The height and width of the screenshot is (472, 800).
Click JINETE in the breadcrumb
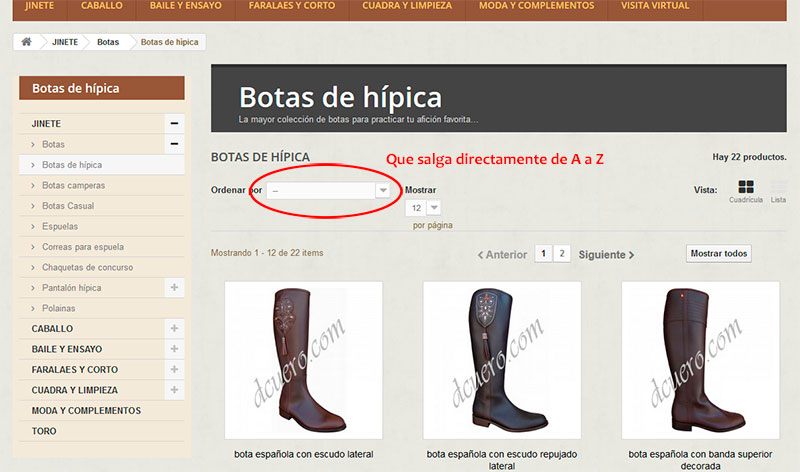pyautogui.click(x=65, y=42)
